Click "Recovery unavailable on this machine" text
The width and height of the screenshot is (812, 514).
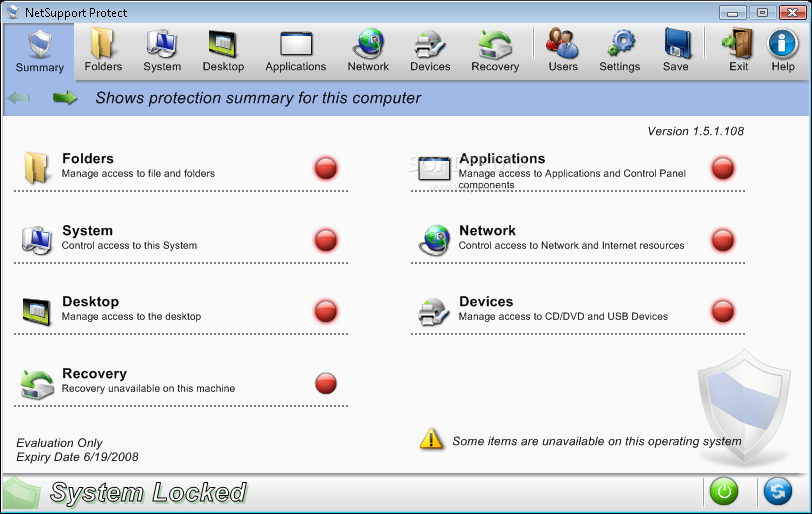pyautogui.click(x=148, y=388)
